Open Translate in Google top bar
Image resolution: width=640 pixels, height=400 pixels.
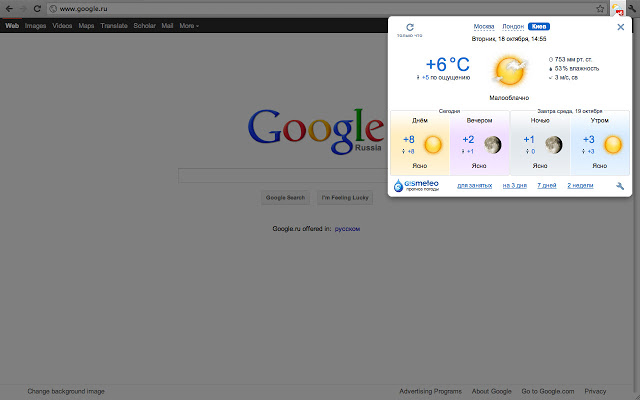pyautogui.click(x=114, y=26)
